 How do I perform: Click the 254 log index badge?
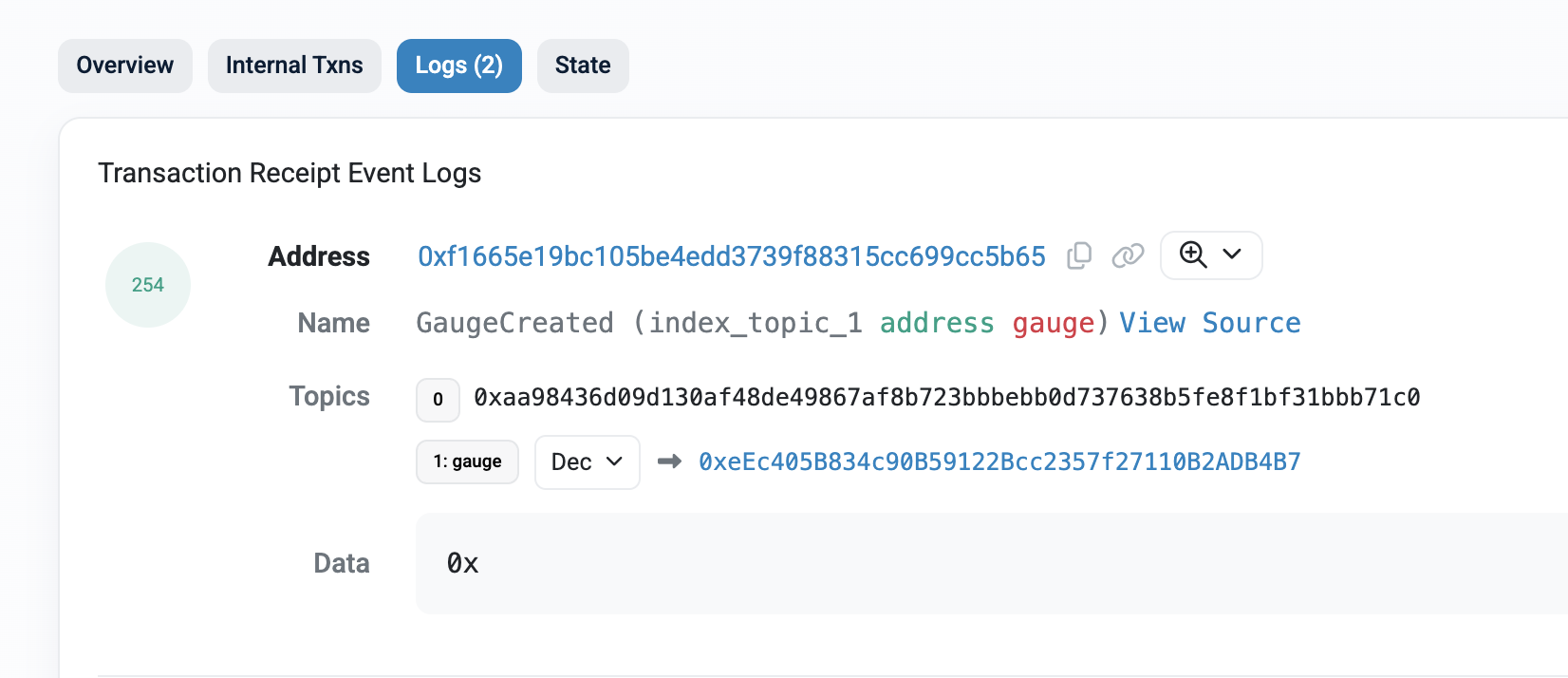click(x=148, y=285)
